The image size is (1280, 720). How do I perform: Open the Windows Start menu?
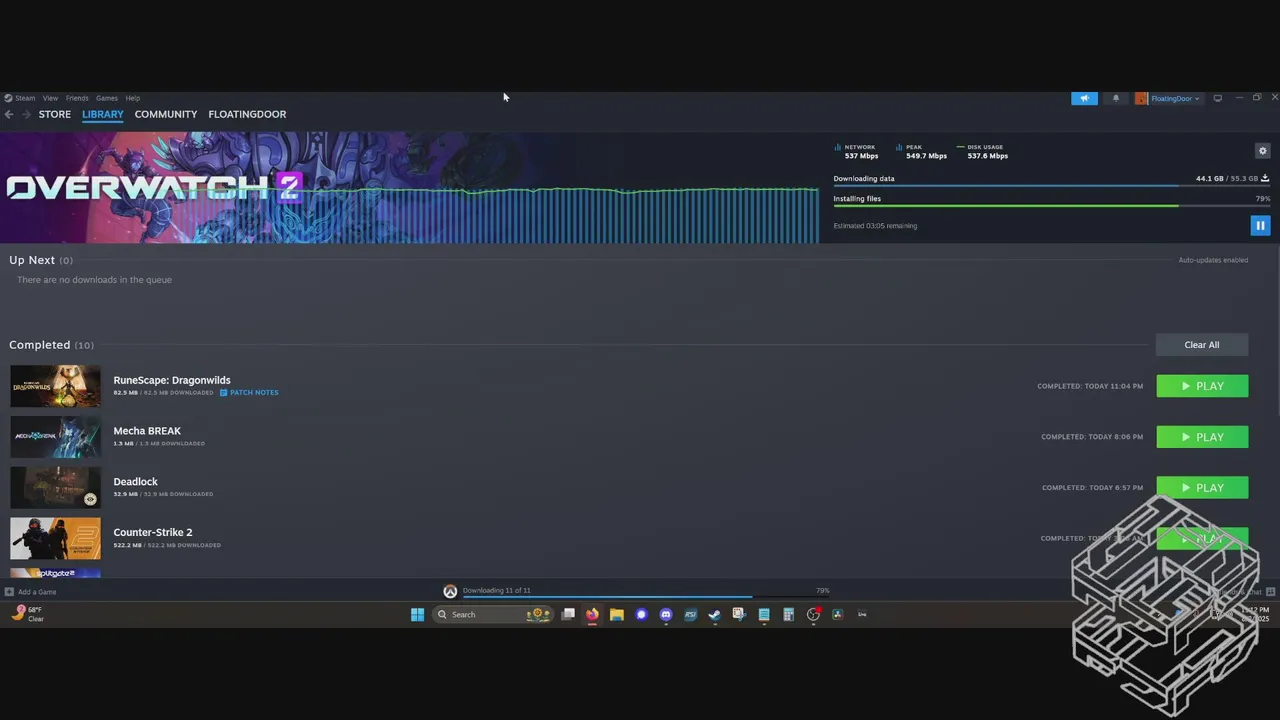[x=417, y=614]
